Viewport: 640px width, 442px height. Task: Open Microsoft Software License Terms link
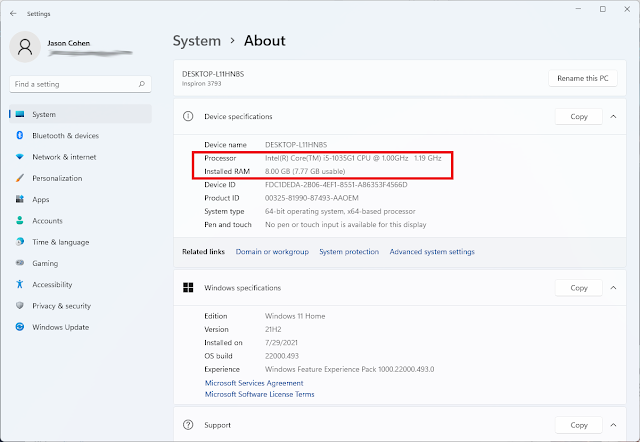coord(260,394)
